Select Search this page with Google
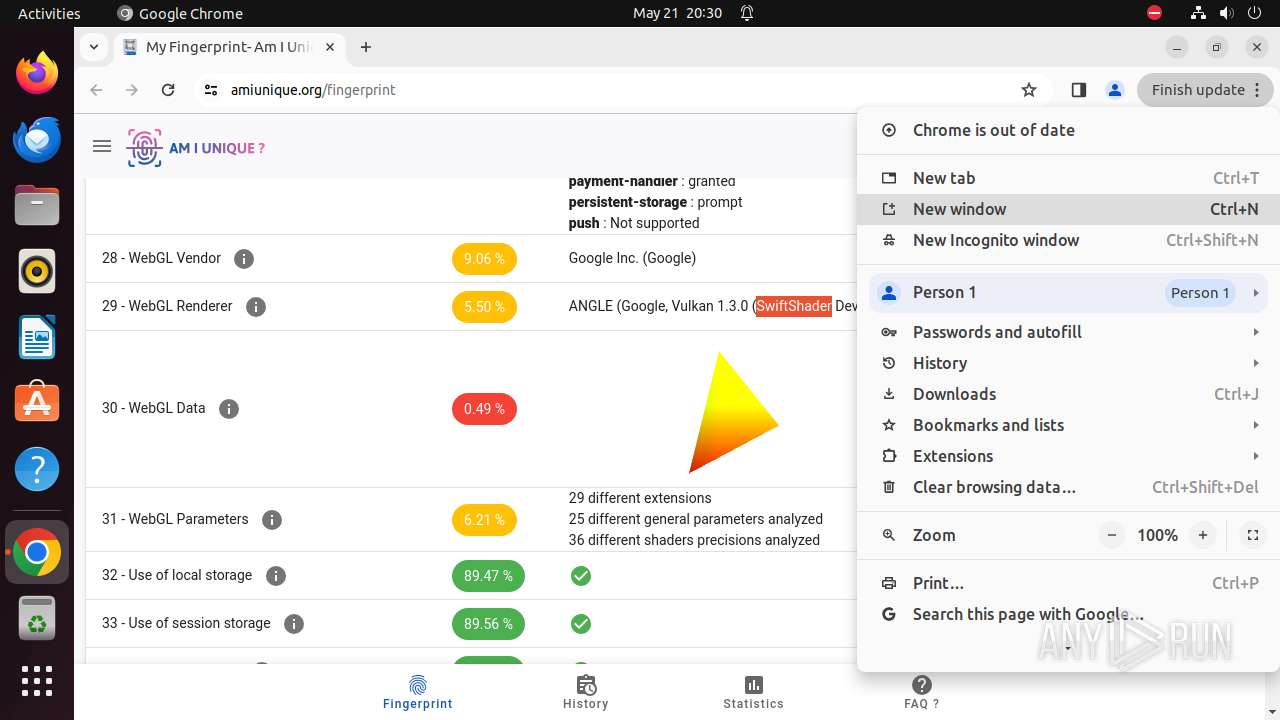Screen dimensions: 1280x720 tap(1067, 614)
